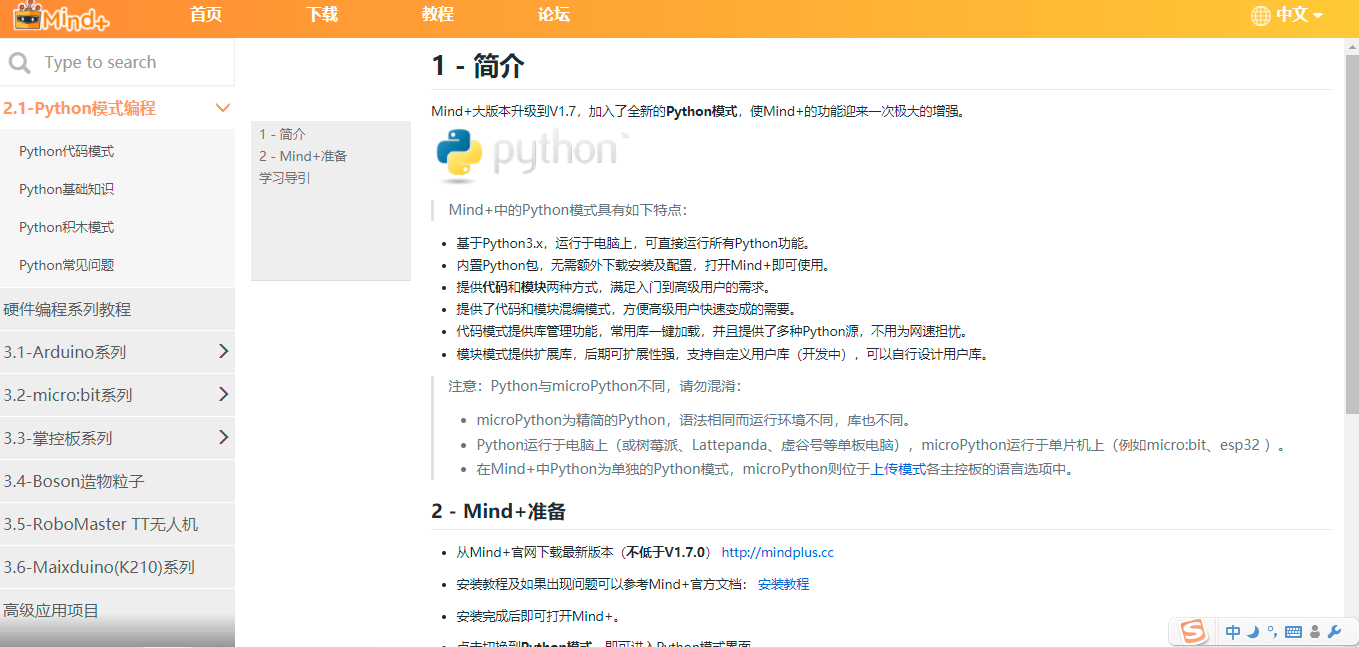The image size is (1359, 648).
Task: Open the 安装教程 hyperlink
Action: click(x=784, y=584)
